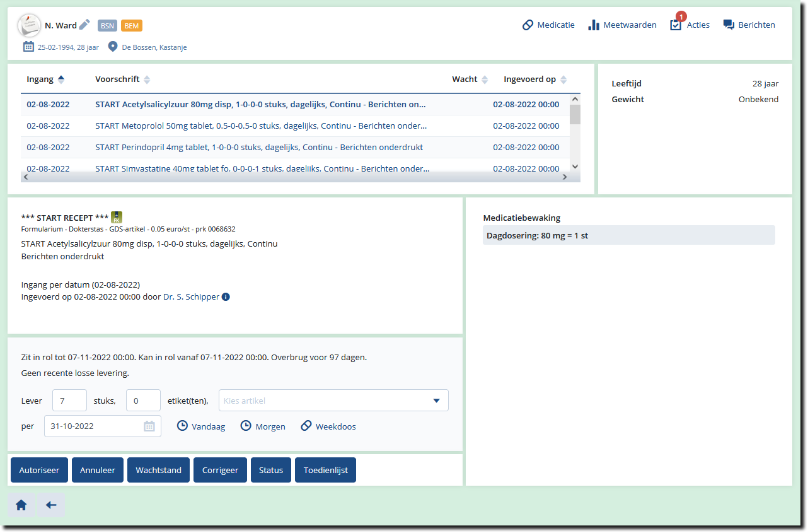Open calendar picker in date field
Screen dimensions: 807x532
(x=149, y=426)
